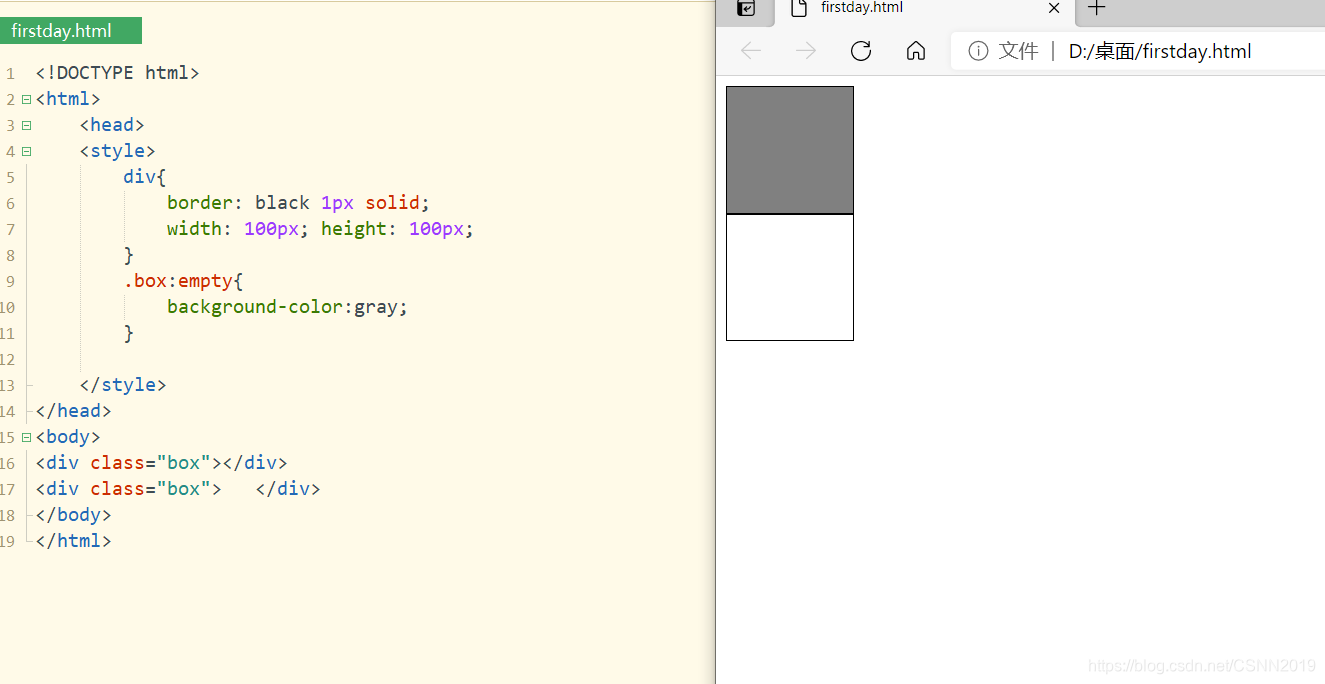This screenshot has height=684, width=1325.
Task: Click the closing style tag
Action: click(x=123, y=385)
